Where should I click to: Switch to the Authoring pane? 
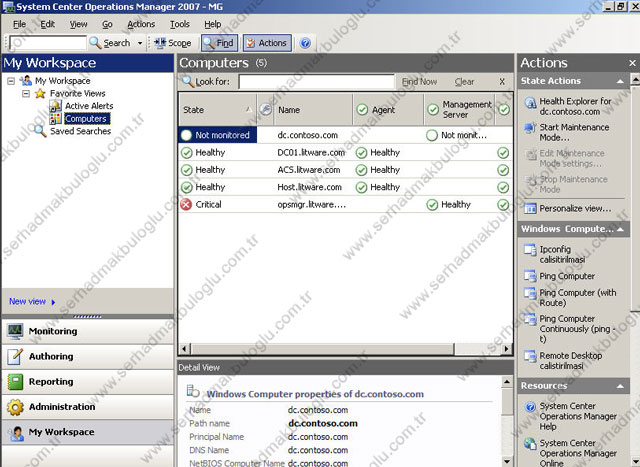(87, 356)
